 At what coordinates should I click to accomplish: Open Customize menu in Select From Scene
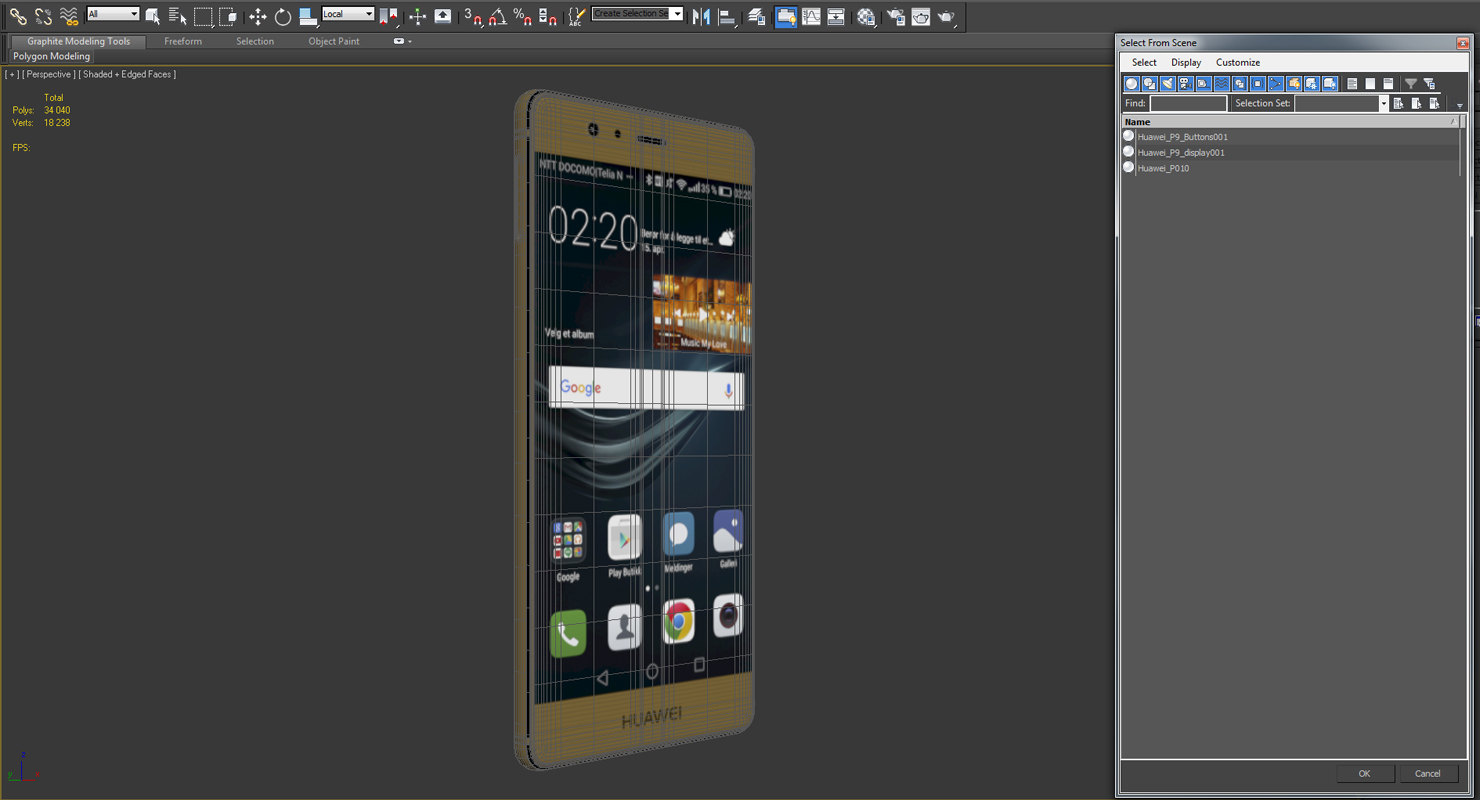[1238, 62]
